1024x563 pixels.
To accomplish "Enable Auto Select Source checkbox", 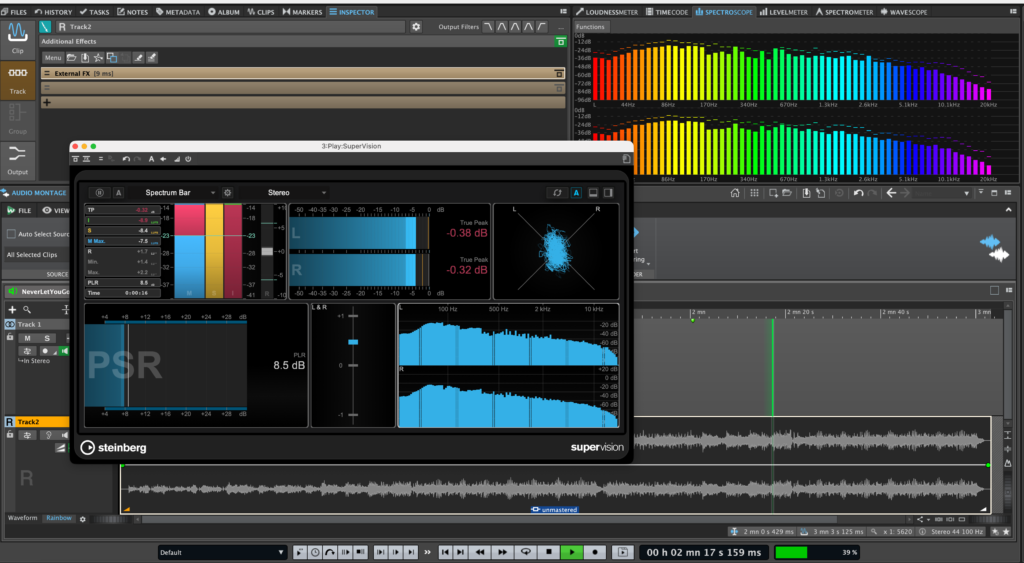I will pyautogui.click(x=11, y=234).
